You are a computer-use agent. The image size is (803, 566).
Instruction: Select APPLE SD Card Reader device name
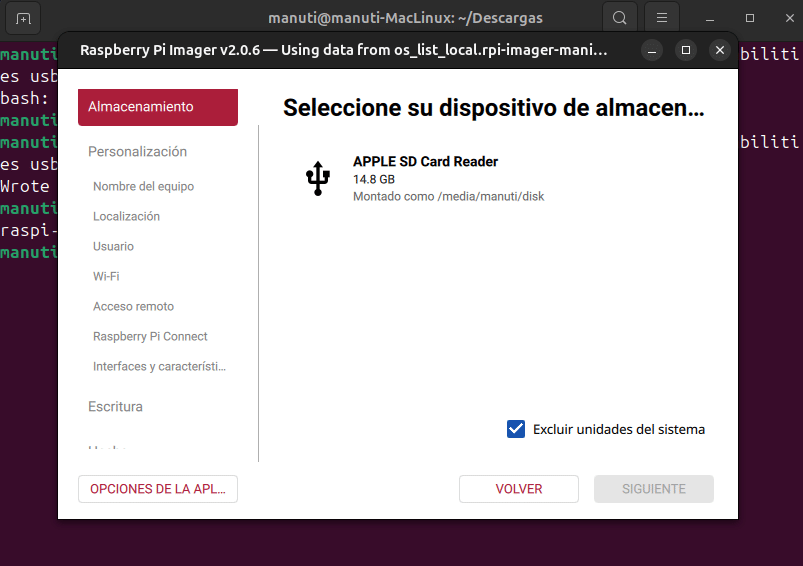point(425,161)
